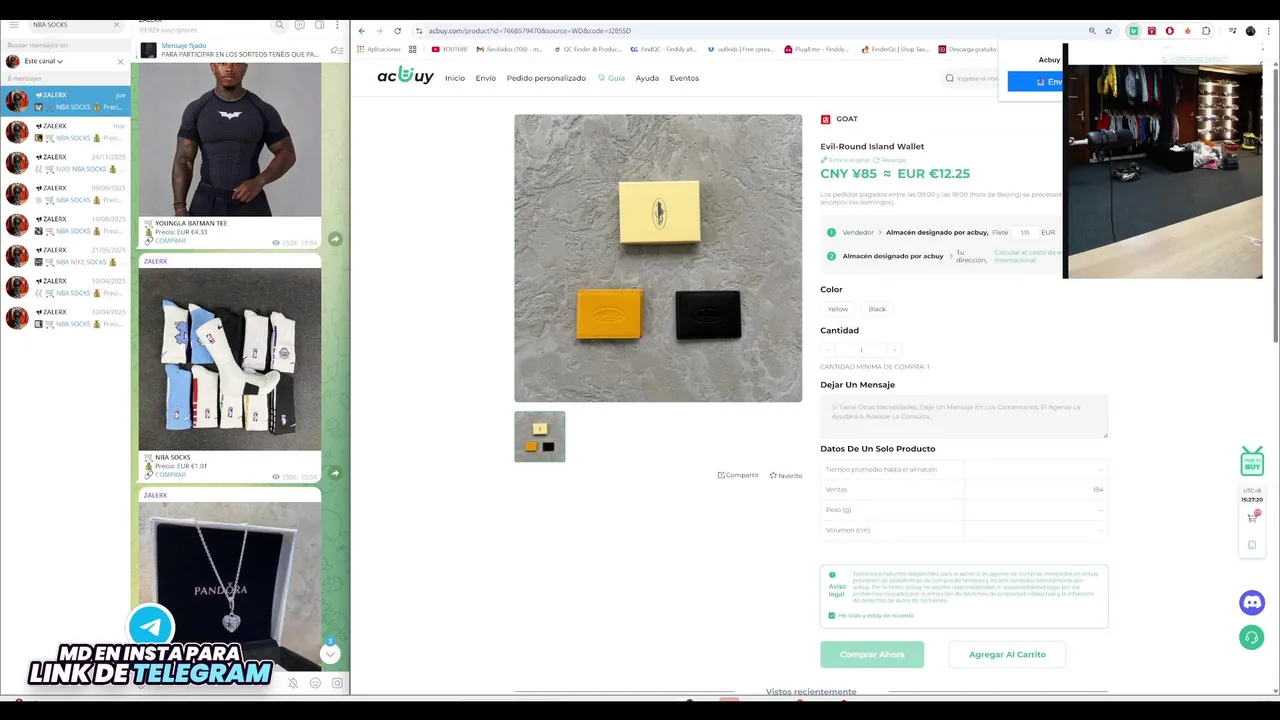Toggle the channel notifications bell
Screen dimensions: 1280x720
293,683
